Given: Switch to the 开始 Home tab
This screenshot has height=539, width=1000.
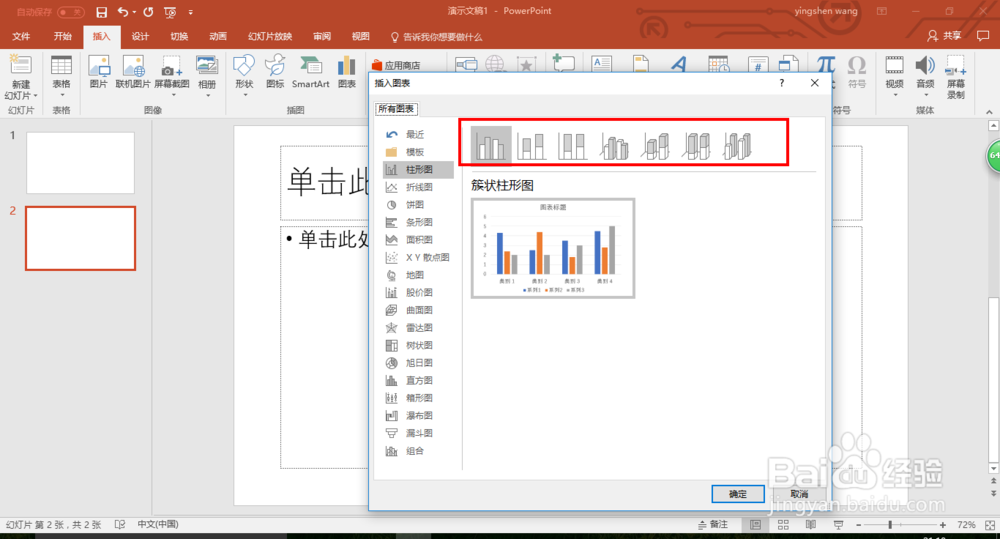Looking at the screenshot, I should pos(62,36).
